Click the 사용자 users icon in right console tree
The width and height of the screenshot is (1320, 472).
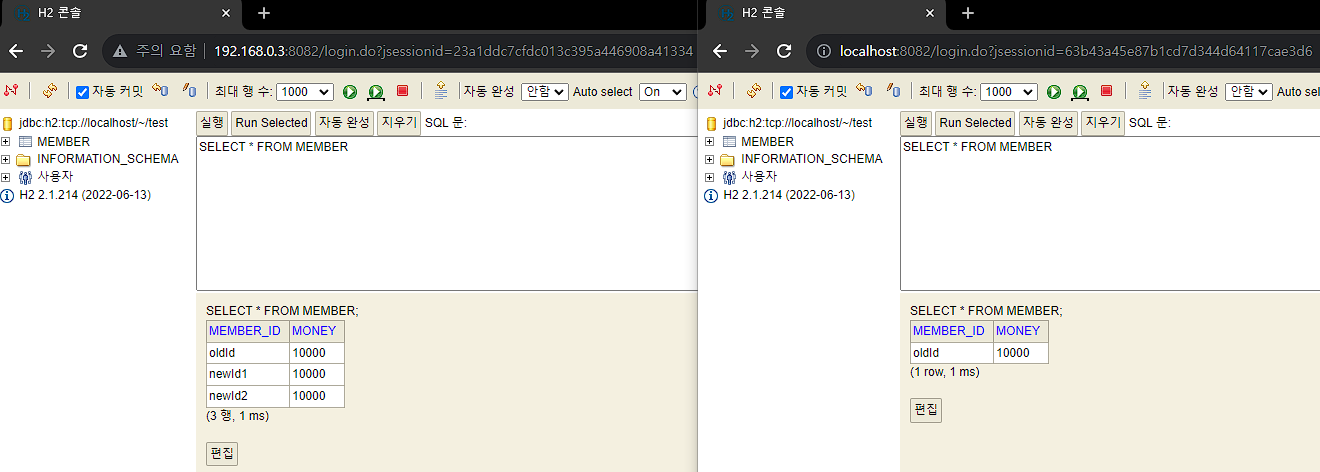click(729, 177)
